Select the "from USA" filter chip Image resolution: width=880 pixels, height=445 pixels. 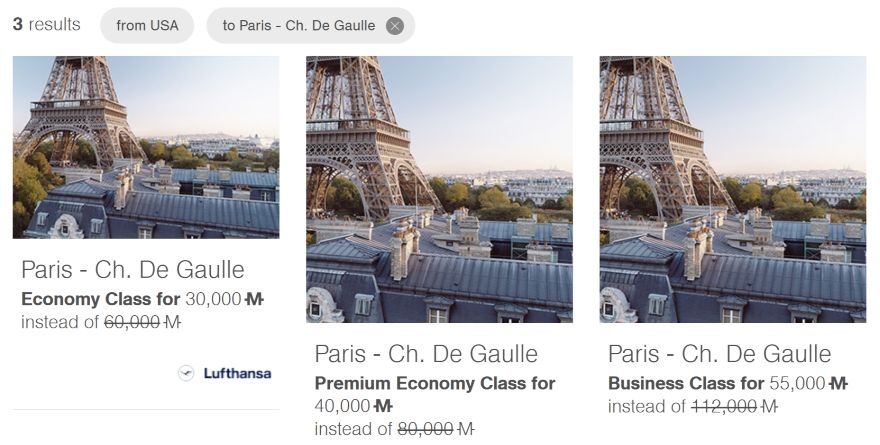click(x=147, y=26)
